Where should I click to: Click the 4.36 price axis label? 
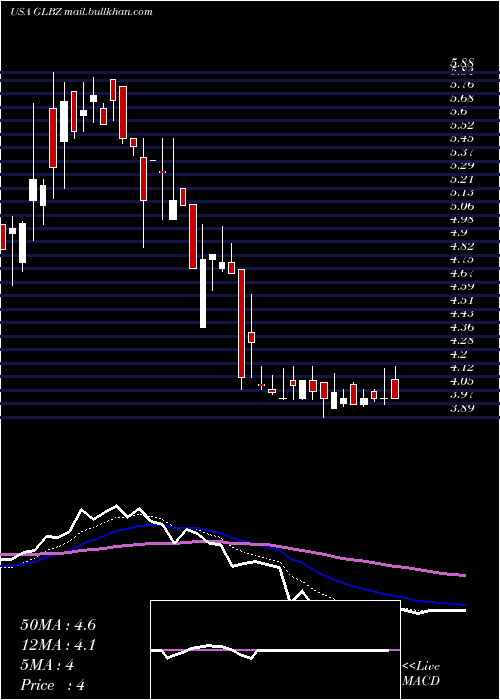[x=462, y=327]
